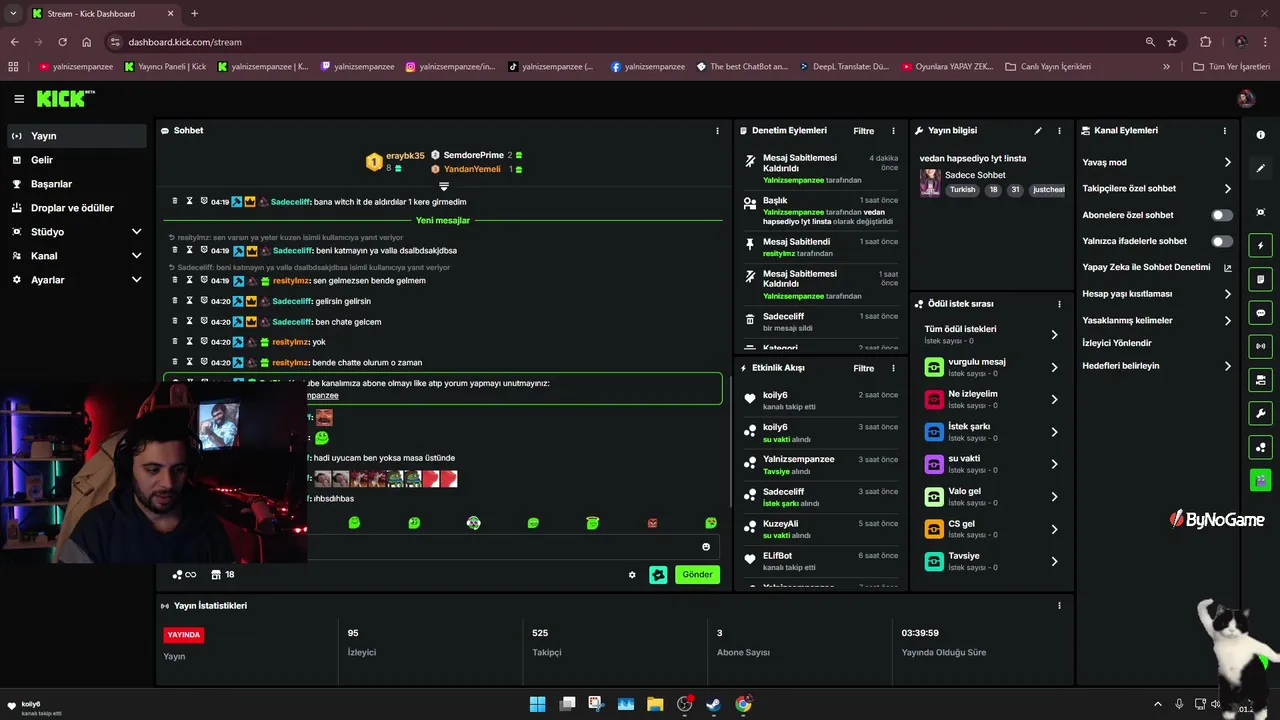
Task: Open Yayıncı Paneli | Kick bookmark
Action: [165, 67]
